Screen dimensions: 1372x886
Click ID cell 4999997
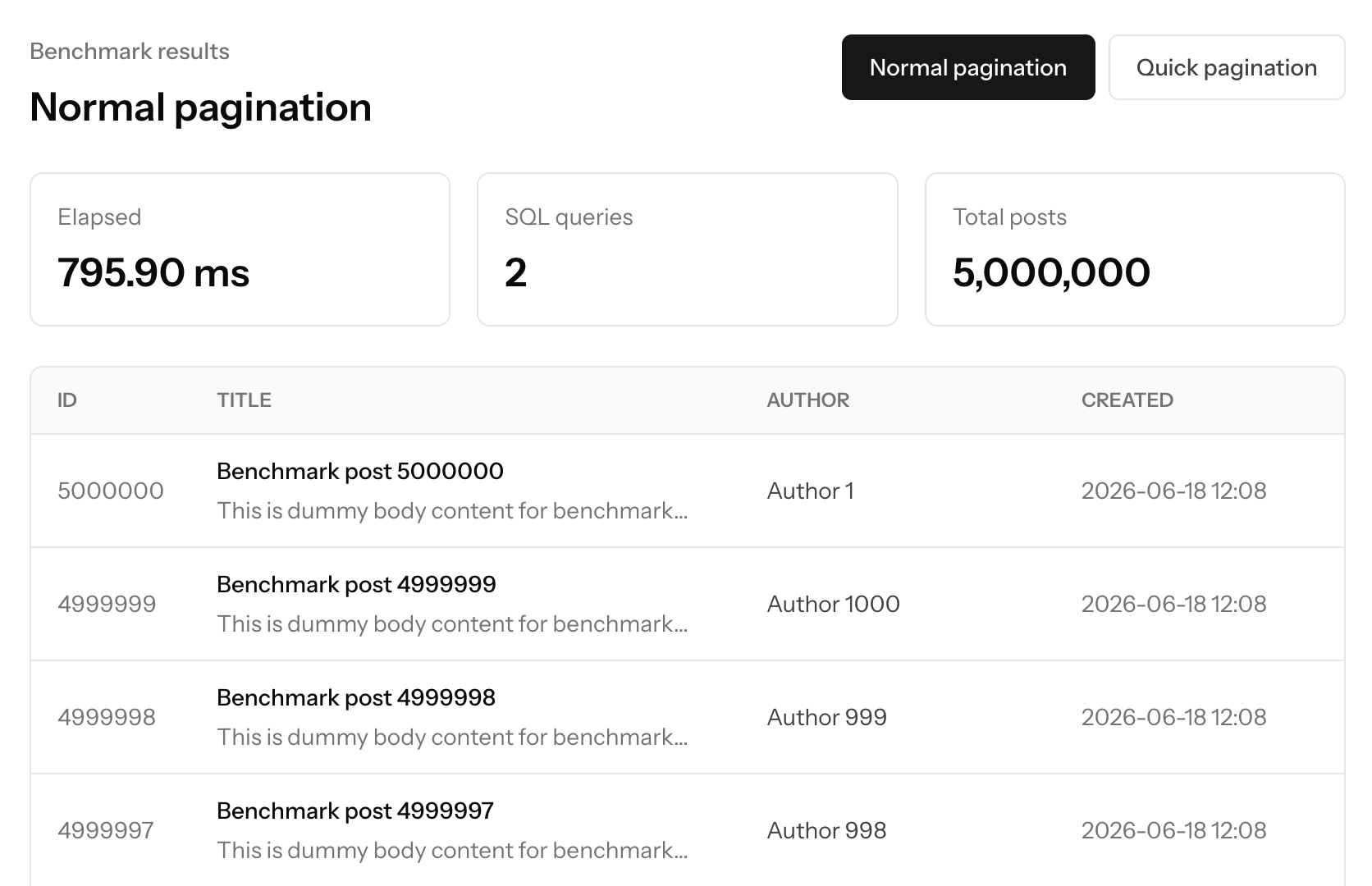point(106,830)
